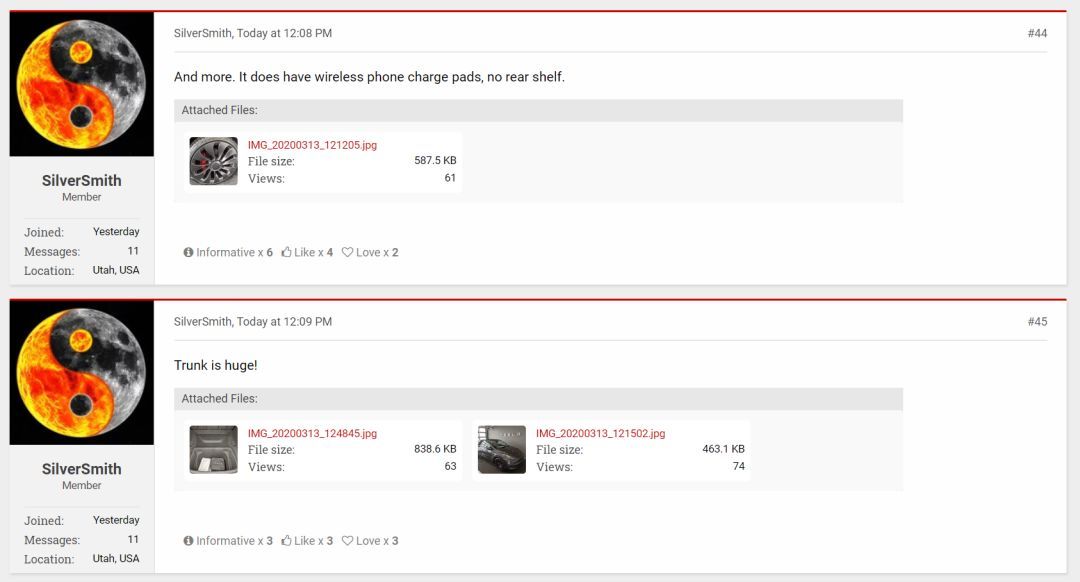Click the Love heart icon on post #44
Viewport: 1080px width, 582px height.
coord(348,252)
